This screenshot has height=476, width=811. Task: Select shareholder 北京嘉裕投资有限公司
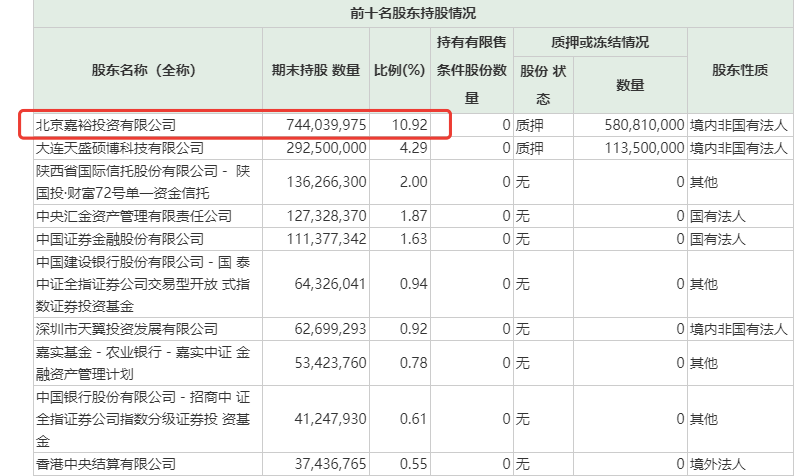(106, 125)
